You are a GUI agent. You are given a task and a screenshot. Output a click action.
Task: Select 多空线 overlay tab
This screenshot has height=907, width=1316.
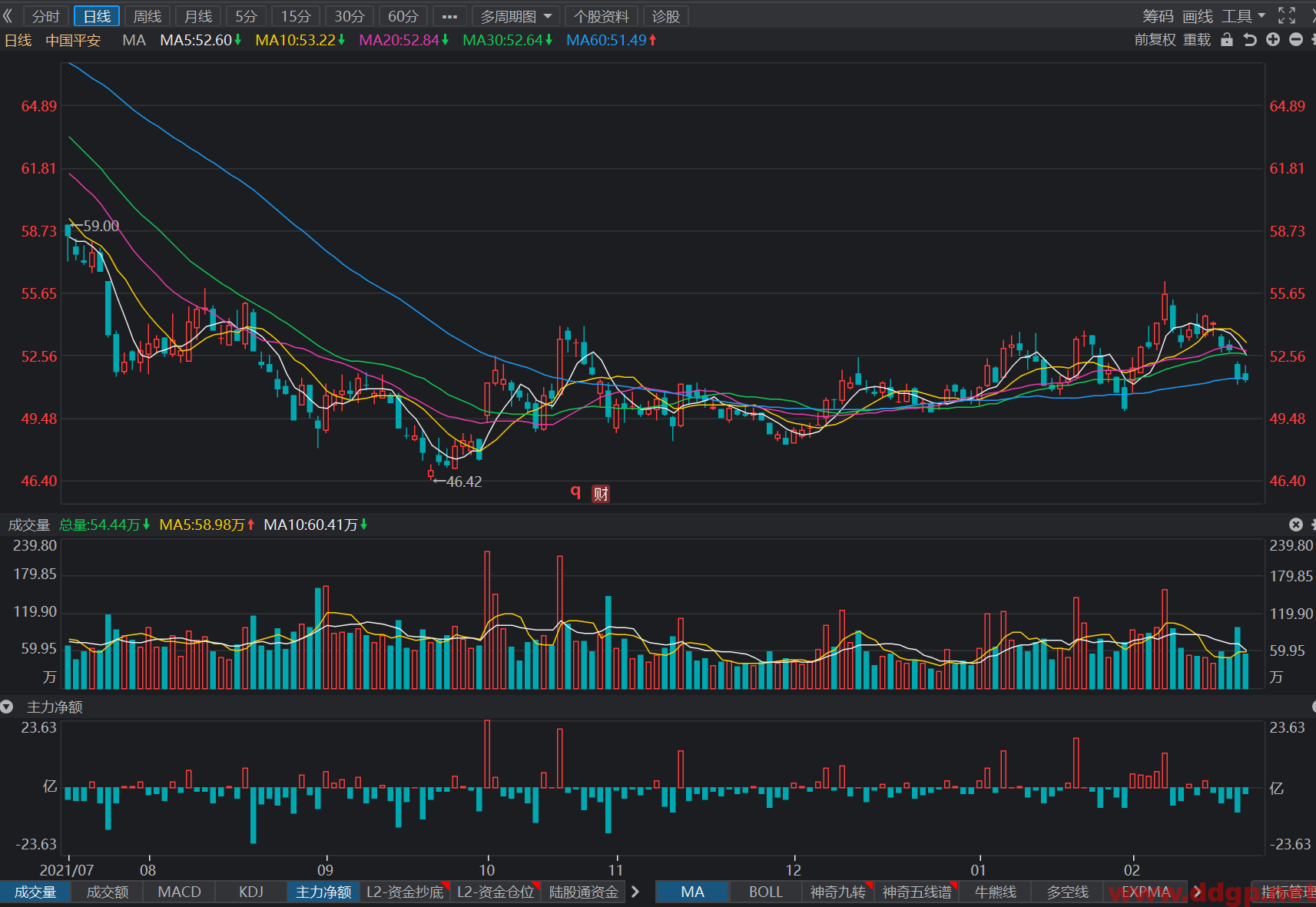coord(1068,892)
